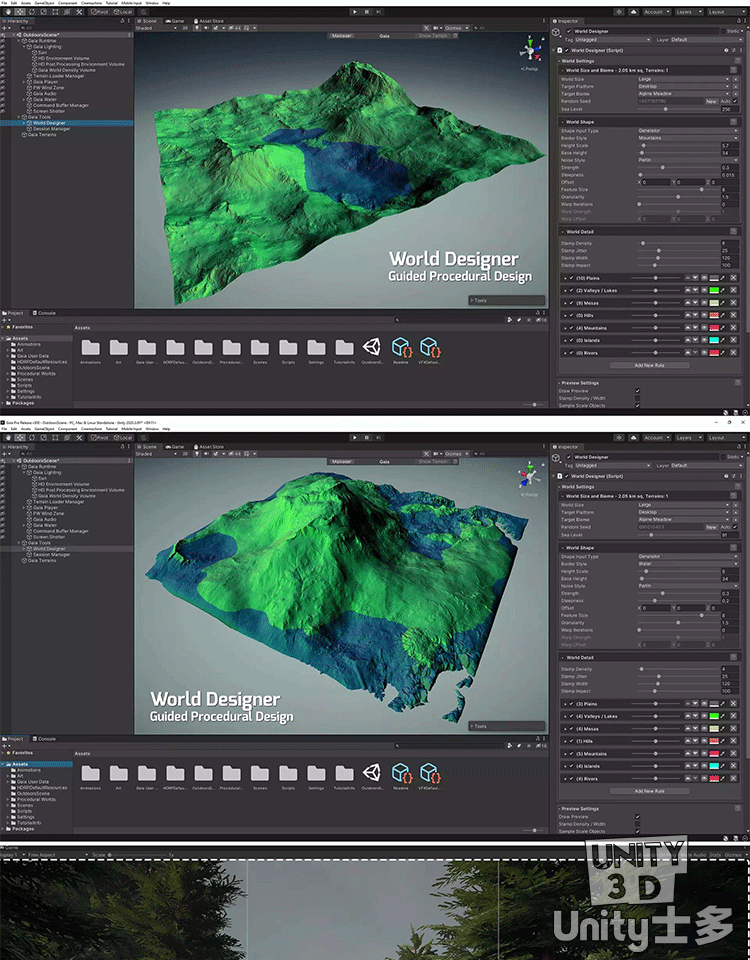Open Target Biome dropdown in upper Inspector

tap(684, 94)
